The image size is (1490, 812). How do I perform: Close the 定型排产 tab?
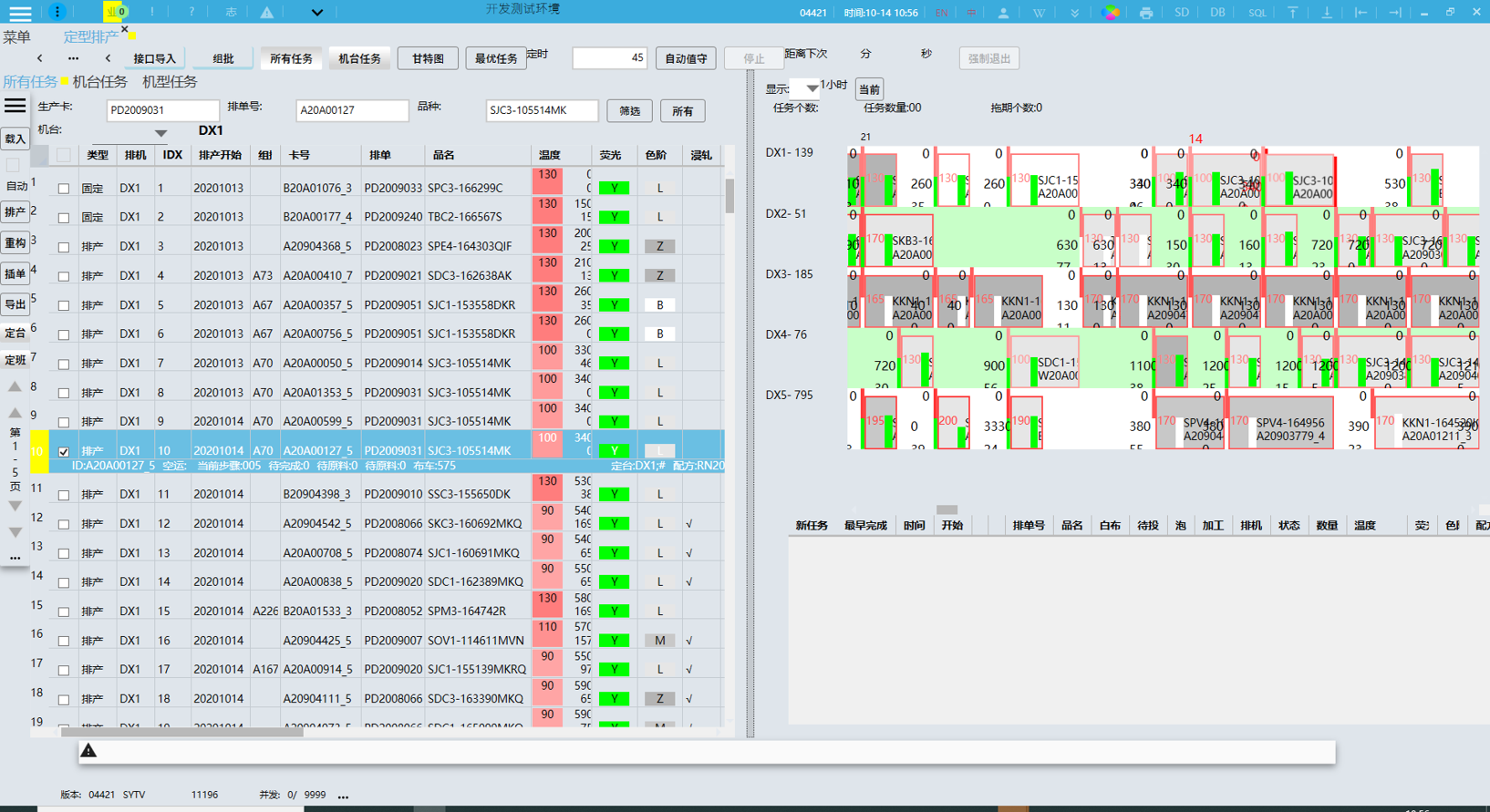coord(125,30)
